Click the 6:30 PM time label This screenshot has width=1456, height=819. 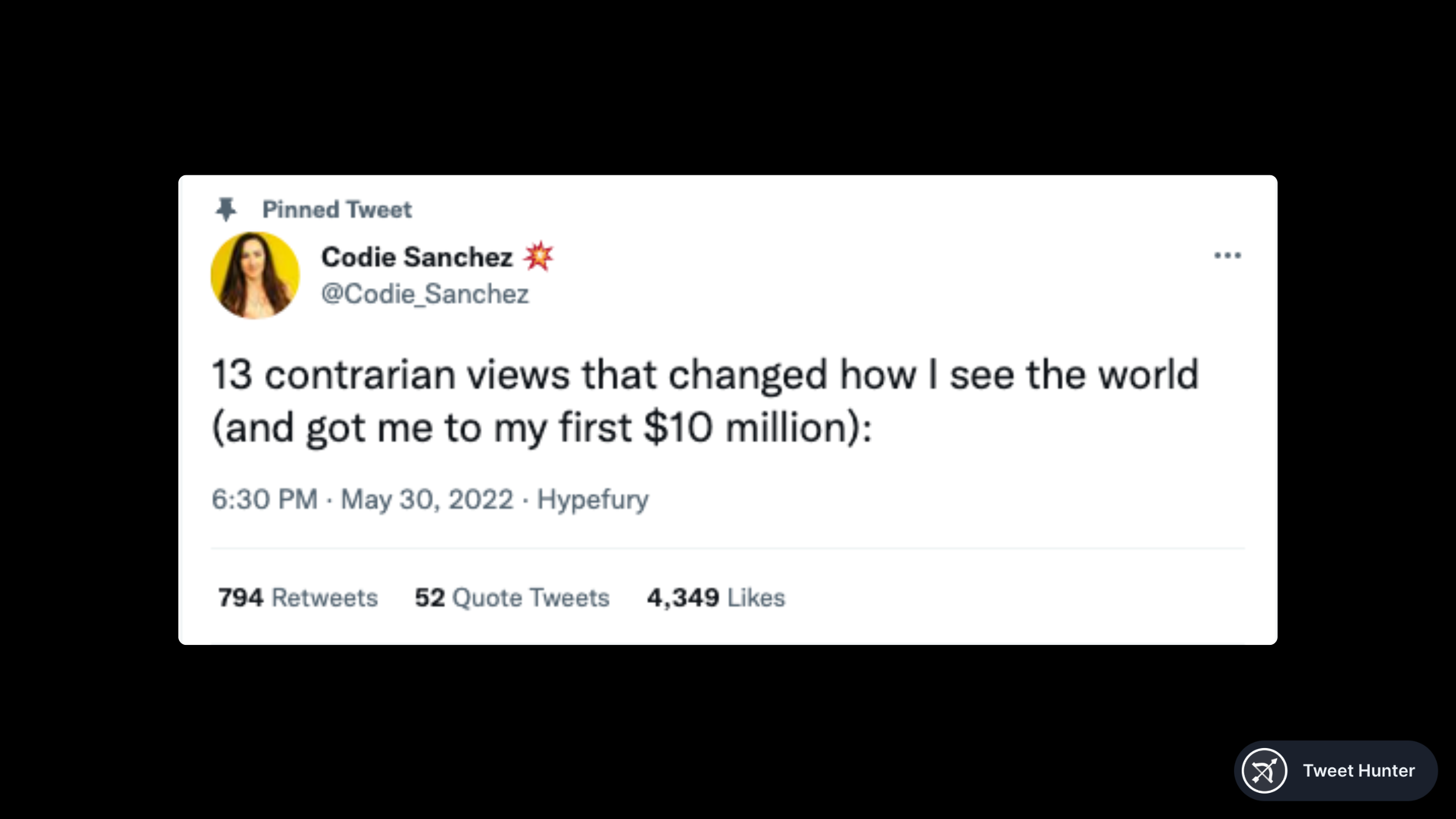[x=263, y=499]
